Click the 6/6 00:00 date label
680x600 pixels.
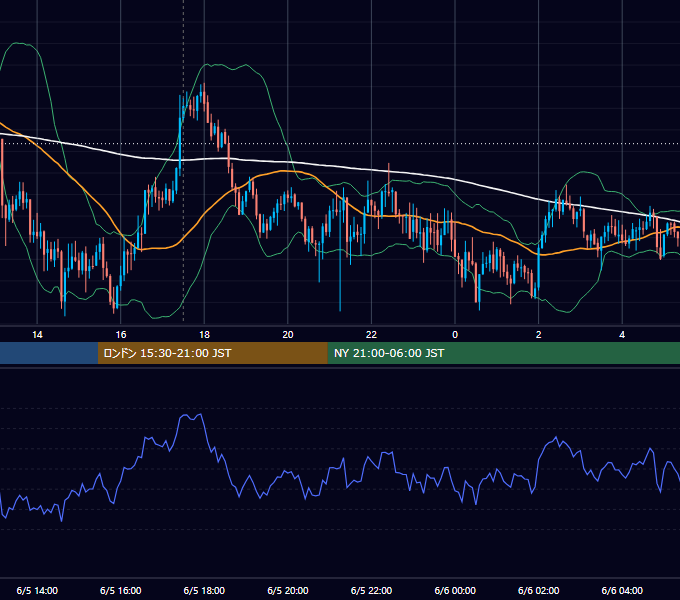455,590
